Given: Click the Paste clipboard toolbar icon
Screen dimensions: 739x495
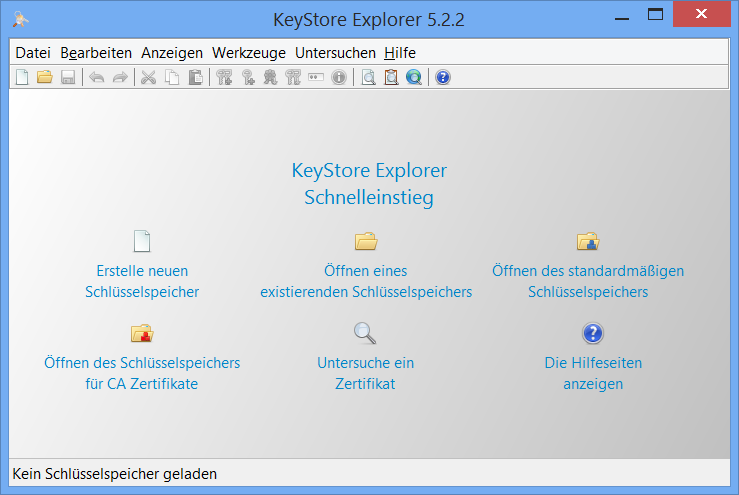Looking at the screenshot, I should 196,78.
